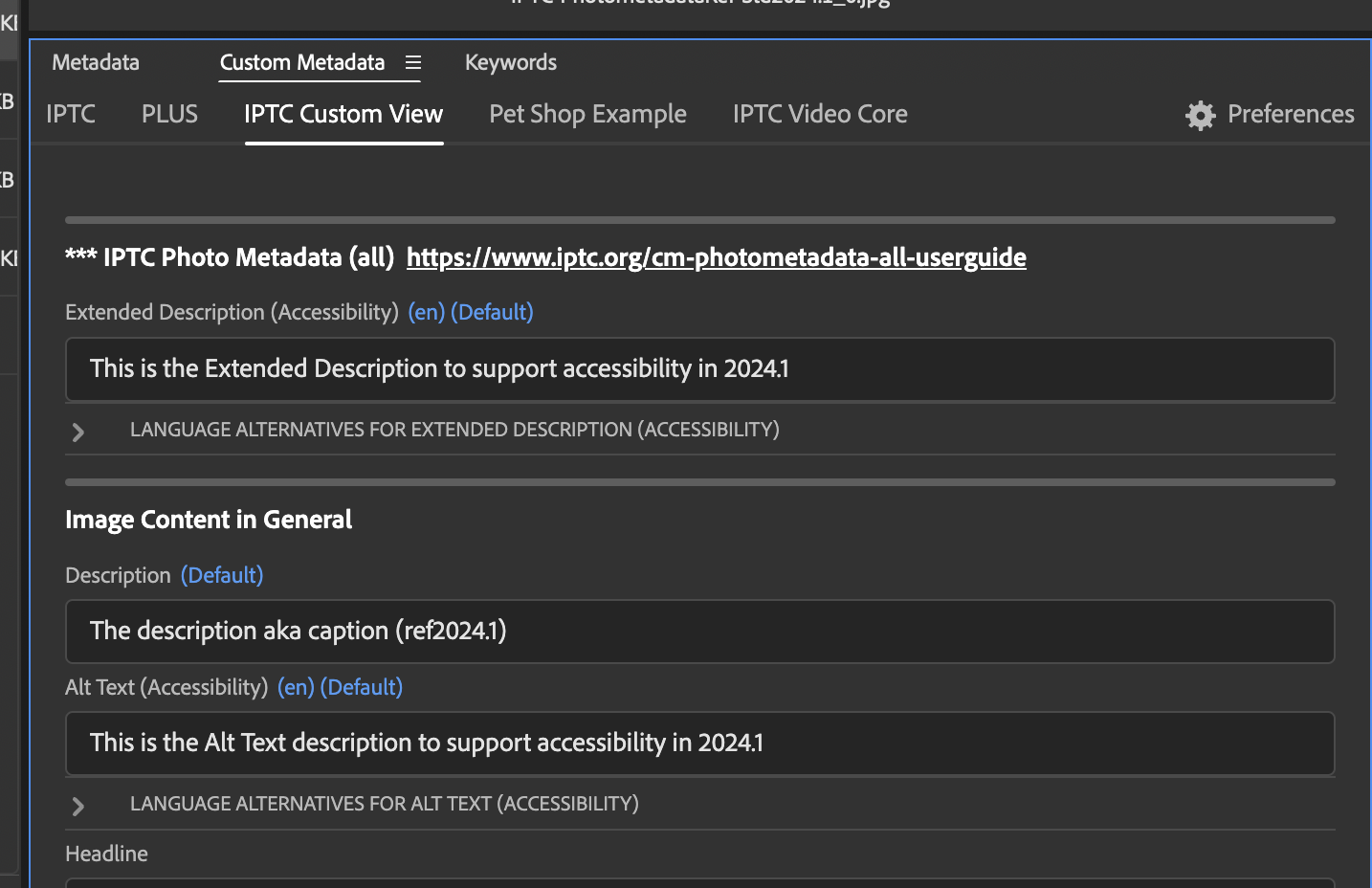Select the IPTC Custom View tab
Viewport: 1372px width, 888px height.
343,114
